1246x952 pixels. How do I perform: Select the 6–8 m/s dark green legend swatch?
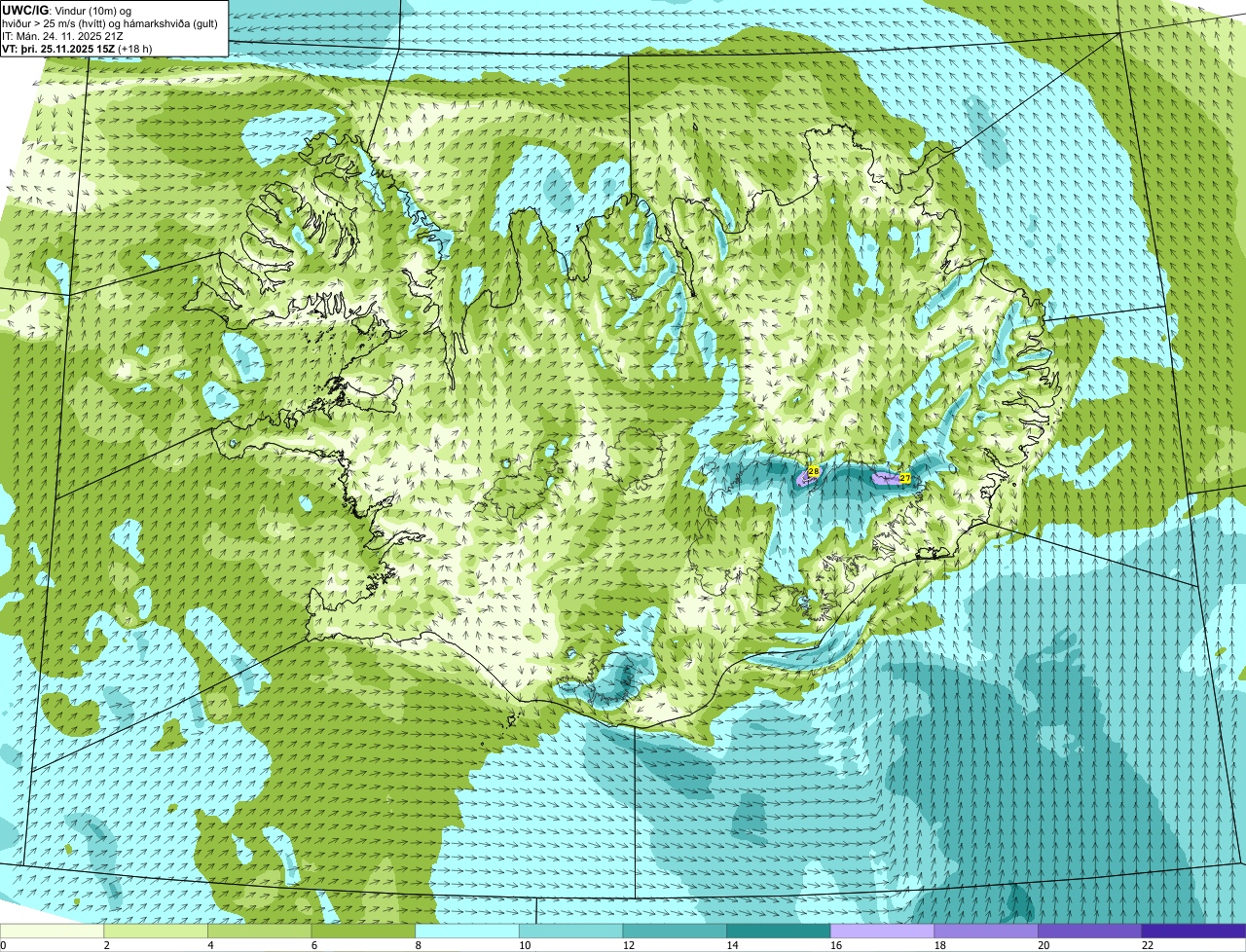click(x=363, y=931)
